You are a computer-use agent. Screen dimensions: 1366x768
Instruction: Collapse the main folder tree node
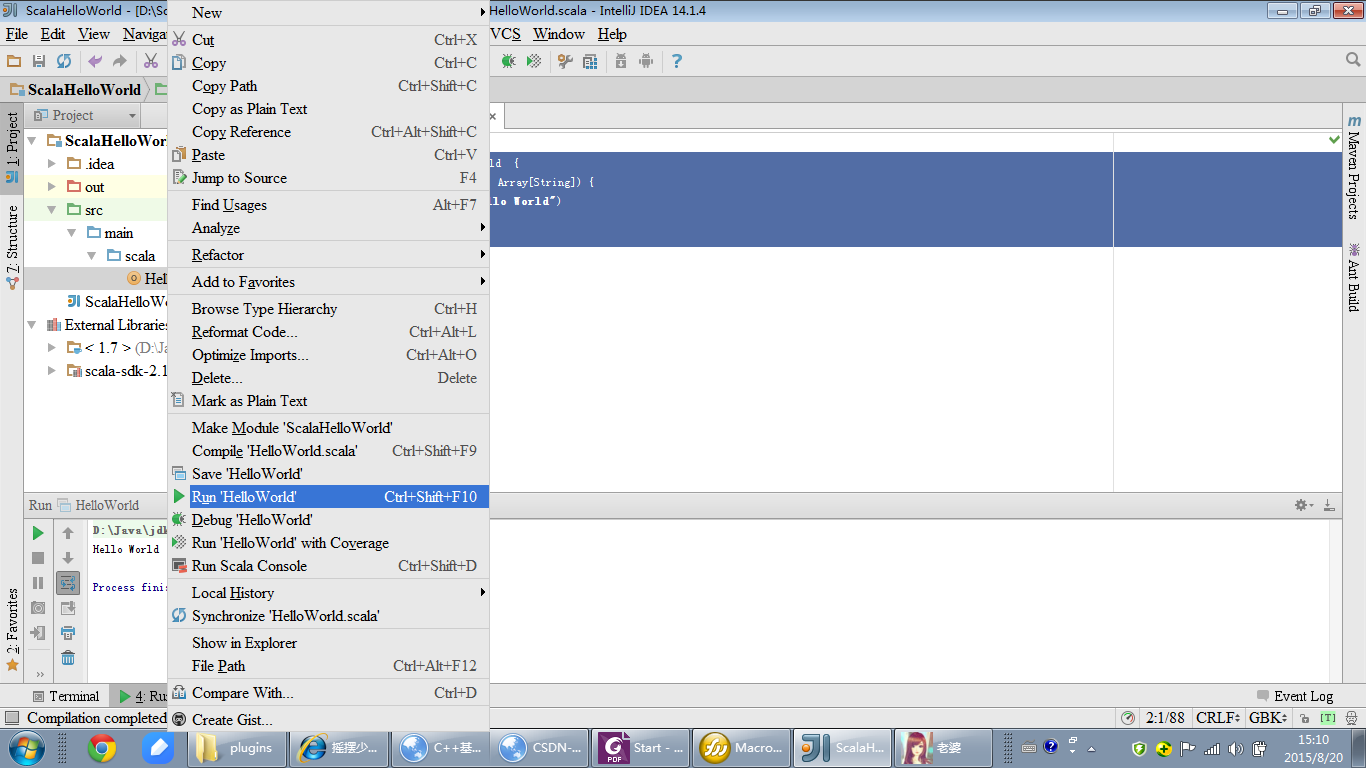(72, 232)
